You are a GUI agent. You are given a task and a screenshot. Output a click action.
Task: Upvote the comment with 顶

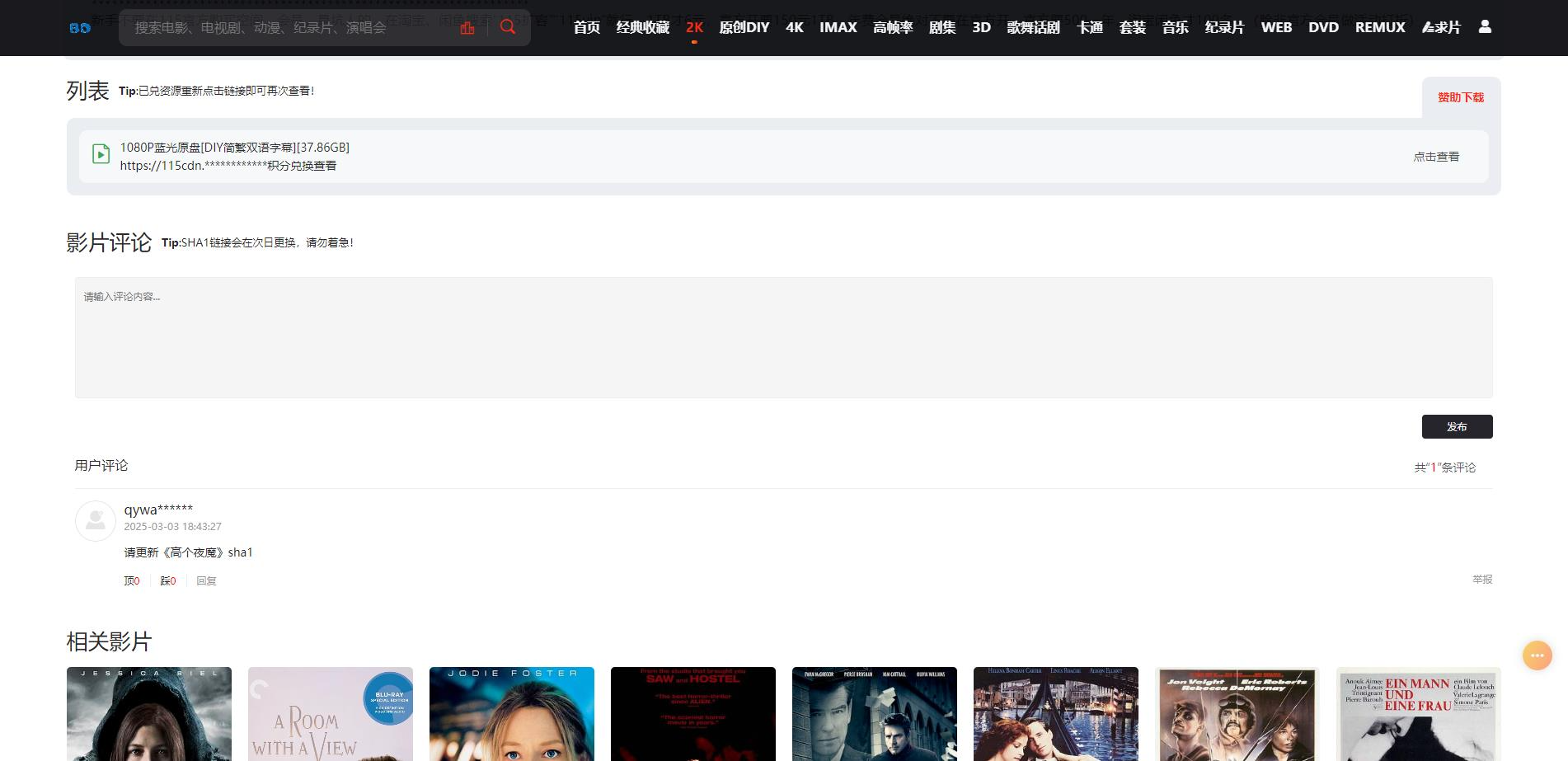132,581
